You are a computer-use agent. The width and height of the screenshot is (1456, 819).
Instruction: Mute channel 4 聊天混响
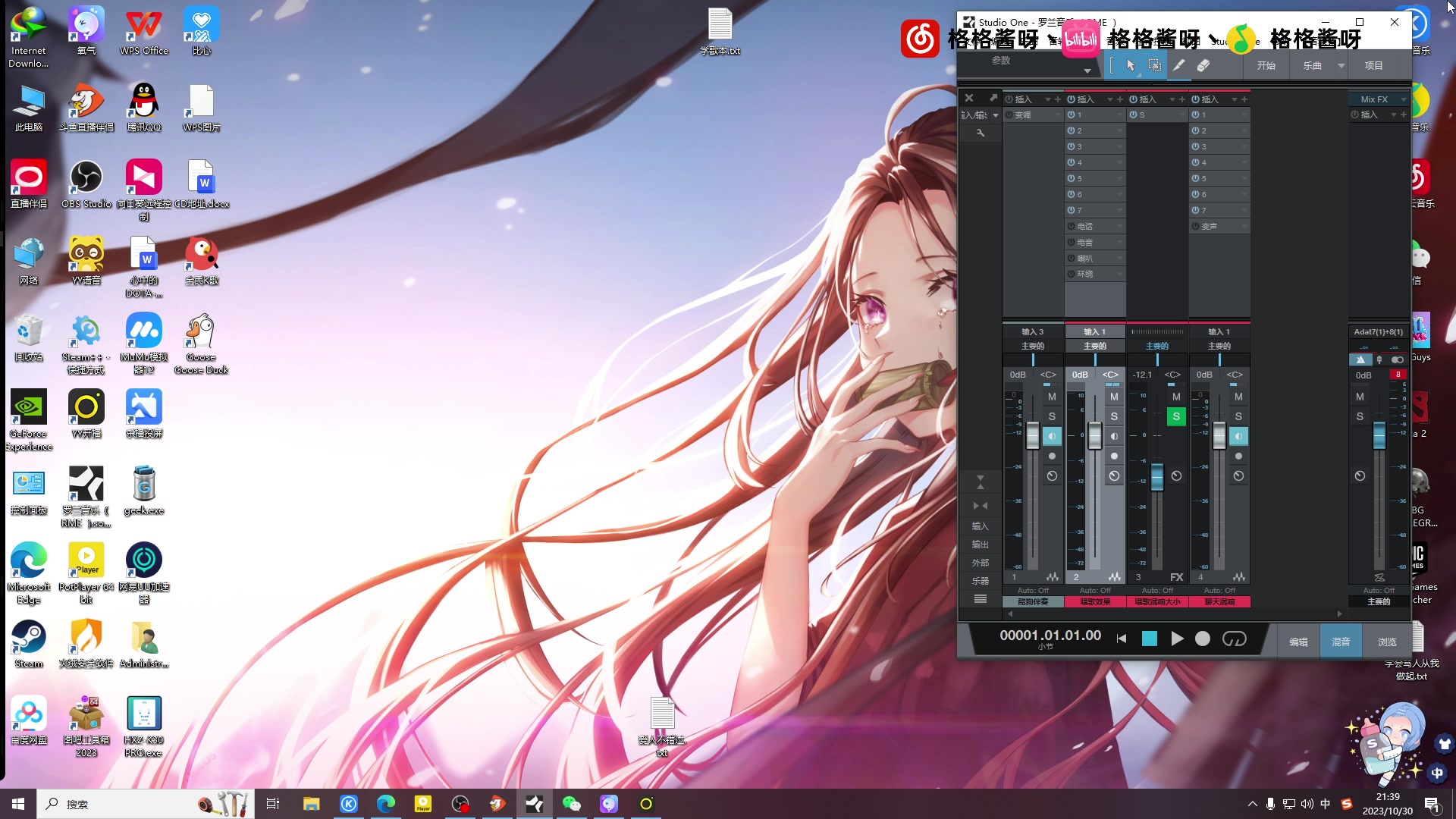point(1238,397)
